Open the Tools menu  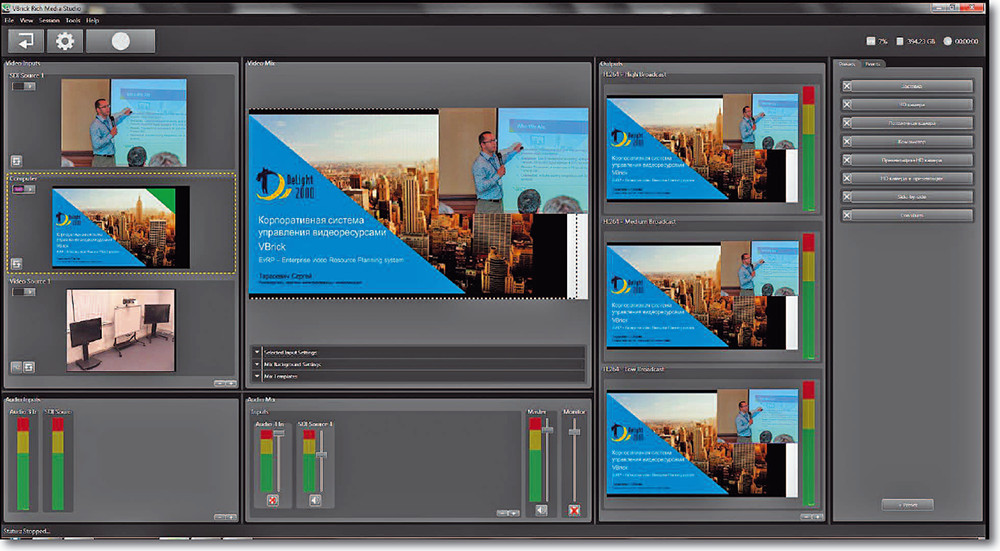72,20
